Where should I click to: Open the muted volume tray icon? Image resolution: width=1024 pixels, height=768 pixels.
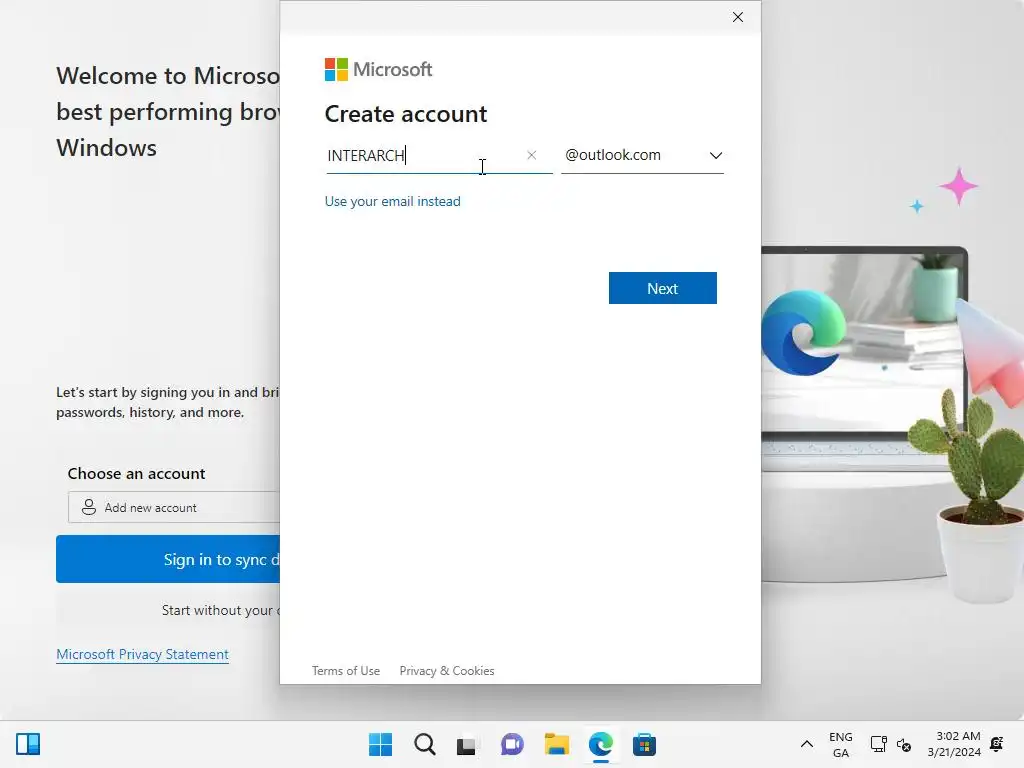(904, 744)
